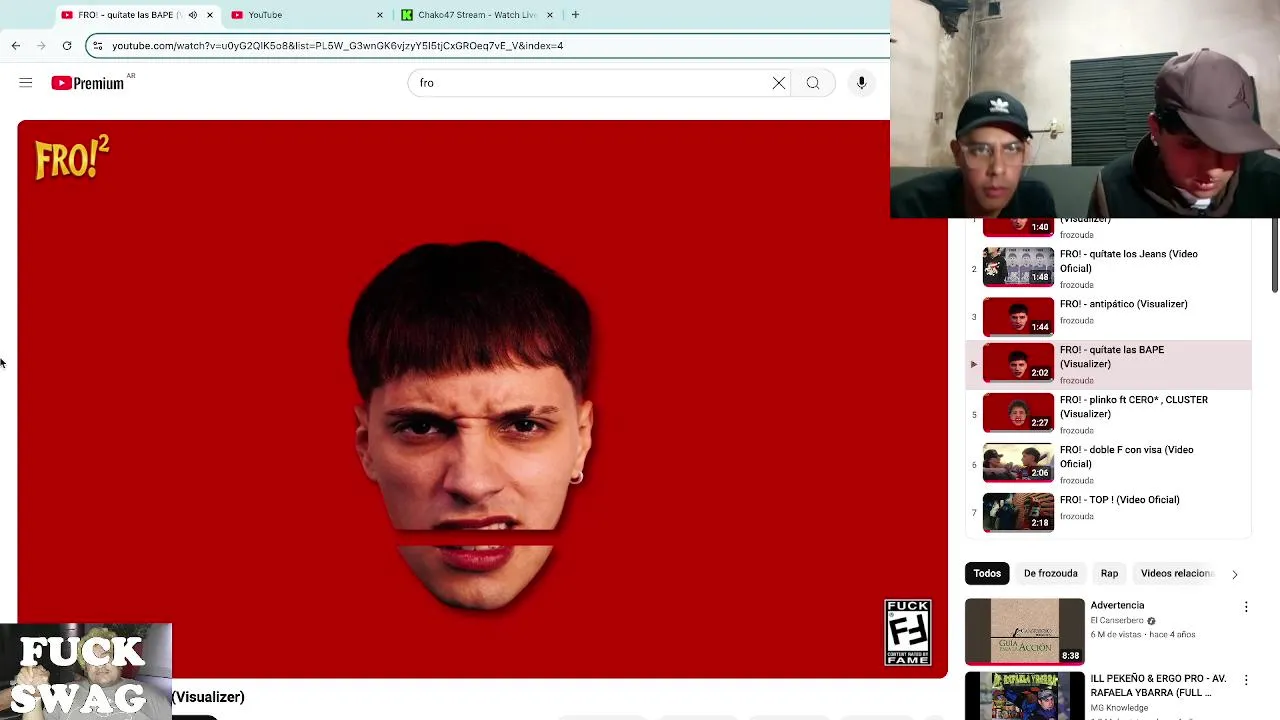1280x720 pixels.
Task: Play antipático visualizer playlist thumbnail
Action: coord(1018,317)
